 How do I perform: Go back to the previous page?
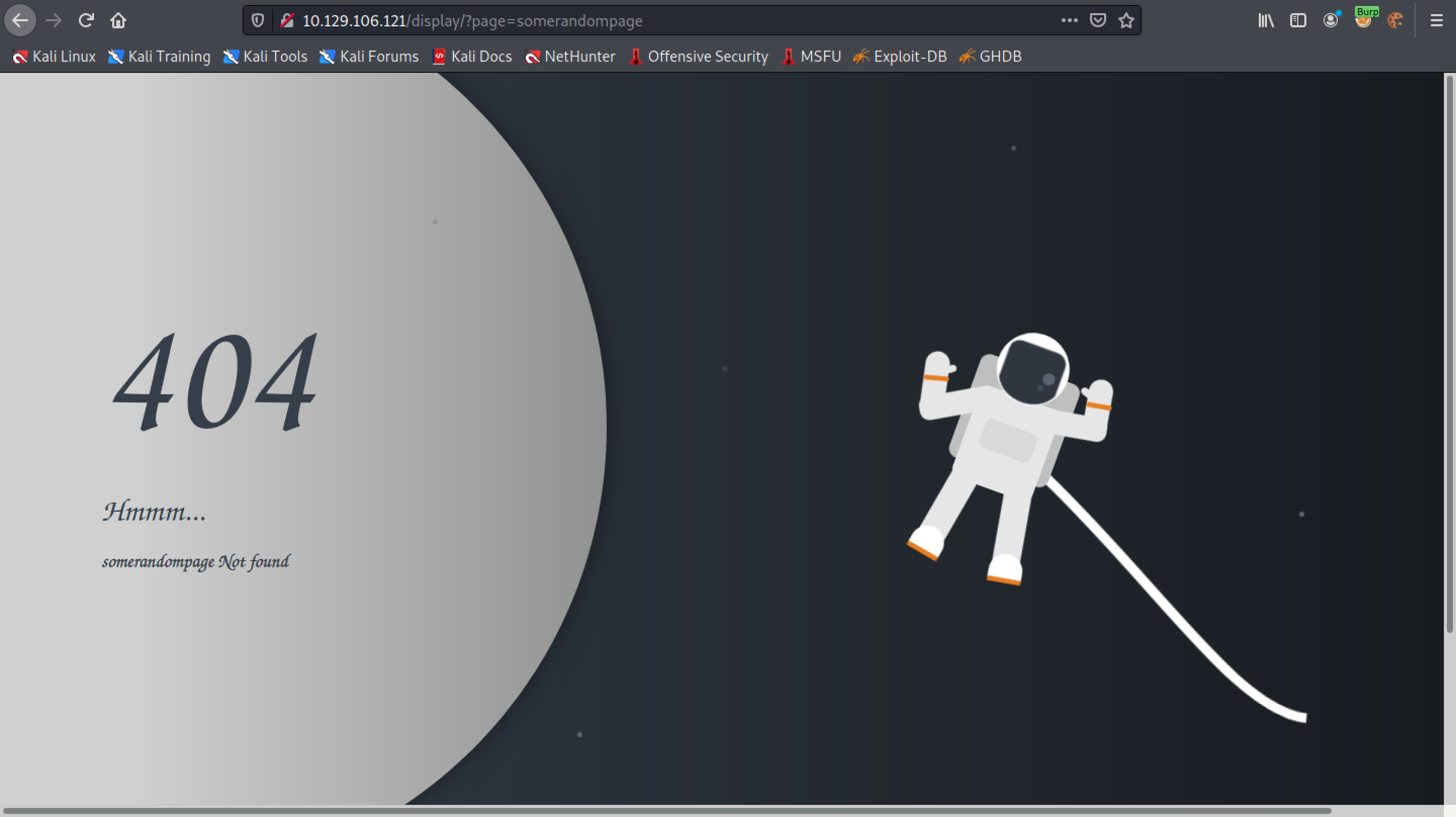click(20, 21)
